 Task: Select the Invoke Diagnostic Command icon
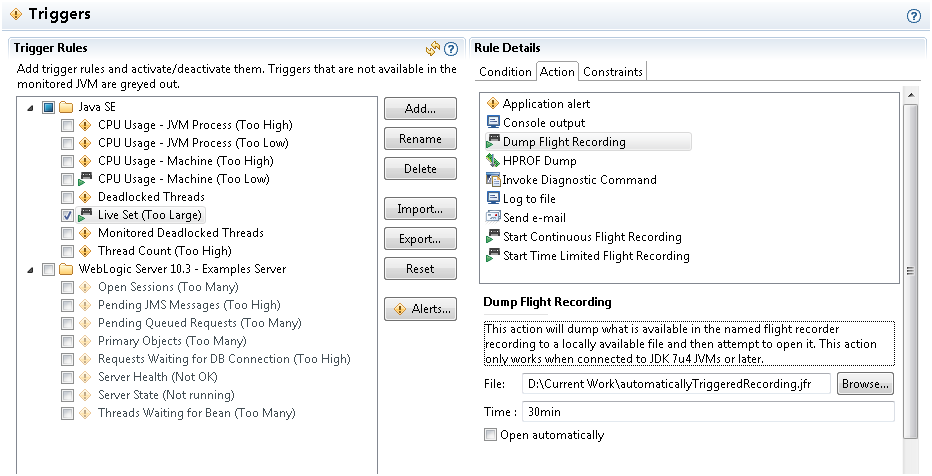click(492, 180)
